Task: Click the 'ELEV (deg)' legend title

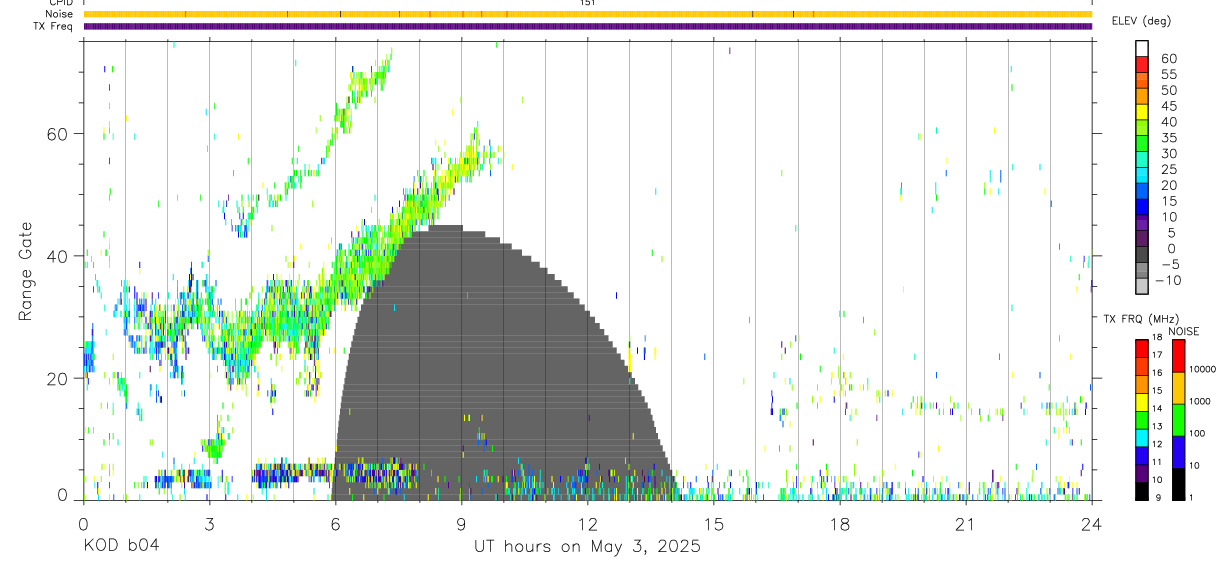Action: [x=1143, y=21]
